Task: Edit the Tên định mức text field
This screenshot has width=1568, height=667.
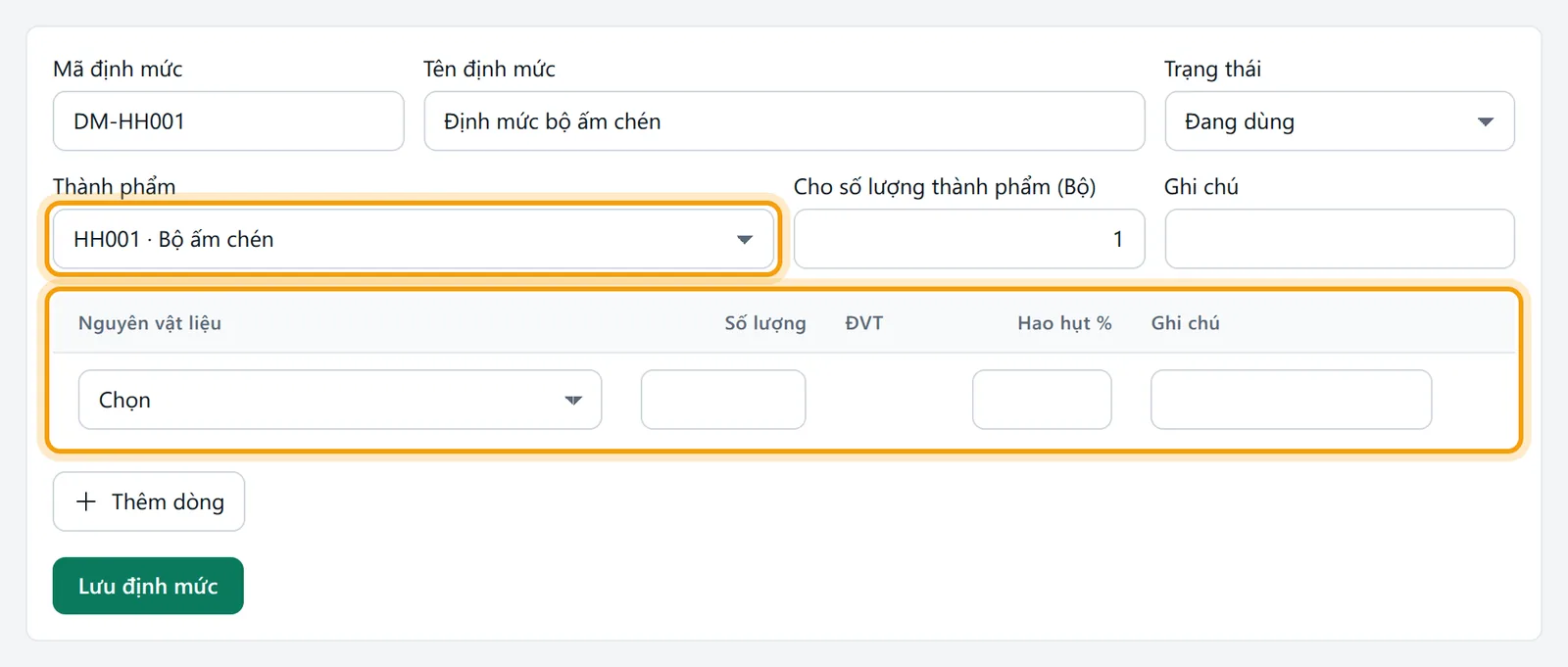Action: coord(784,121)
